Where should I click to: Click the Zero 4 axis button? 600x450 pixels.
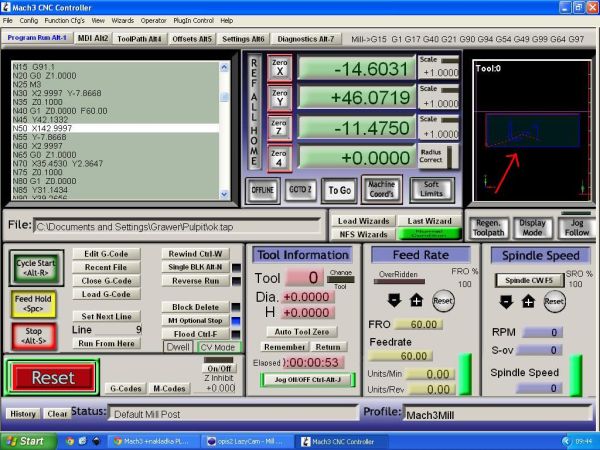tap(279, 158)
